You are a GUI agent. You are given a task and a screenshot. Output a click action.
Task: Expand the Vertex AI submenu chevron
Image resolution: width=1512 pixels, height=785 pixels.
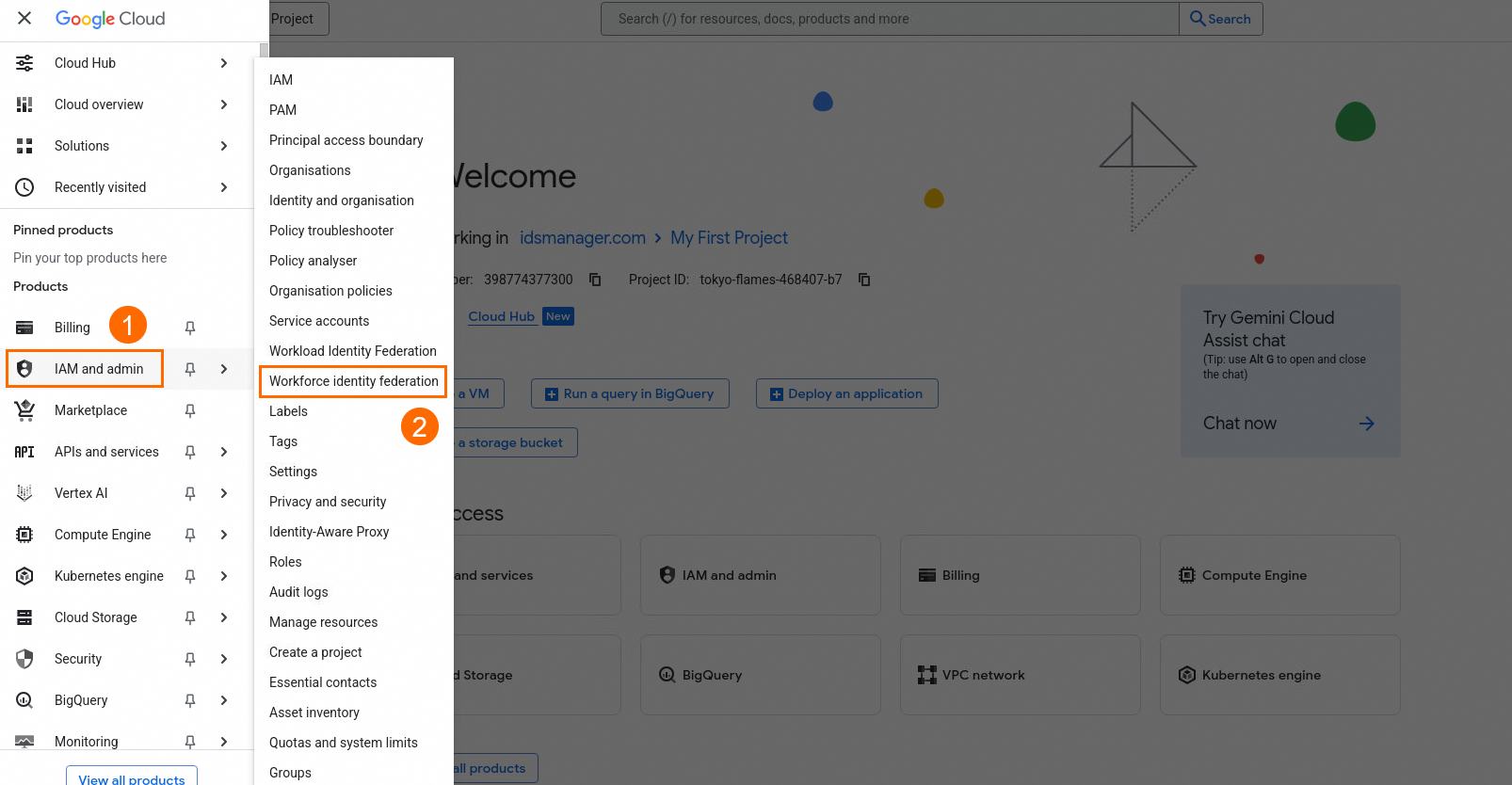[224, 493]
